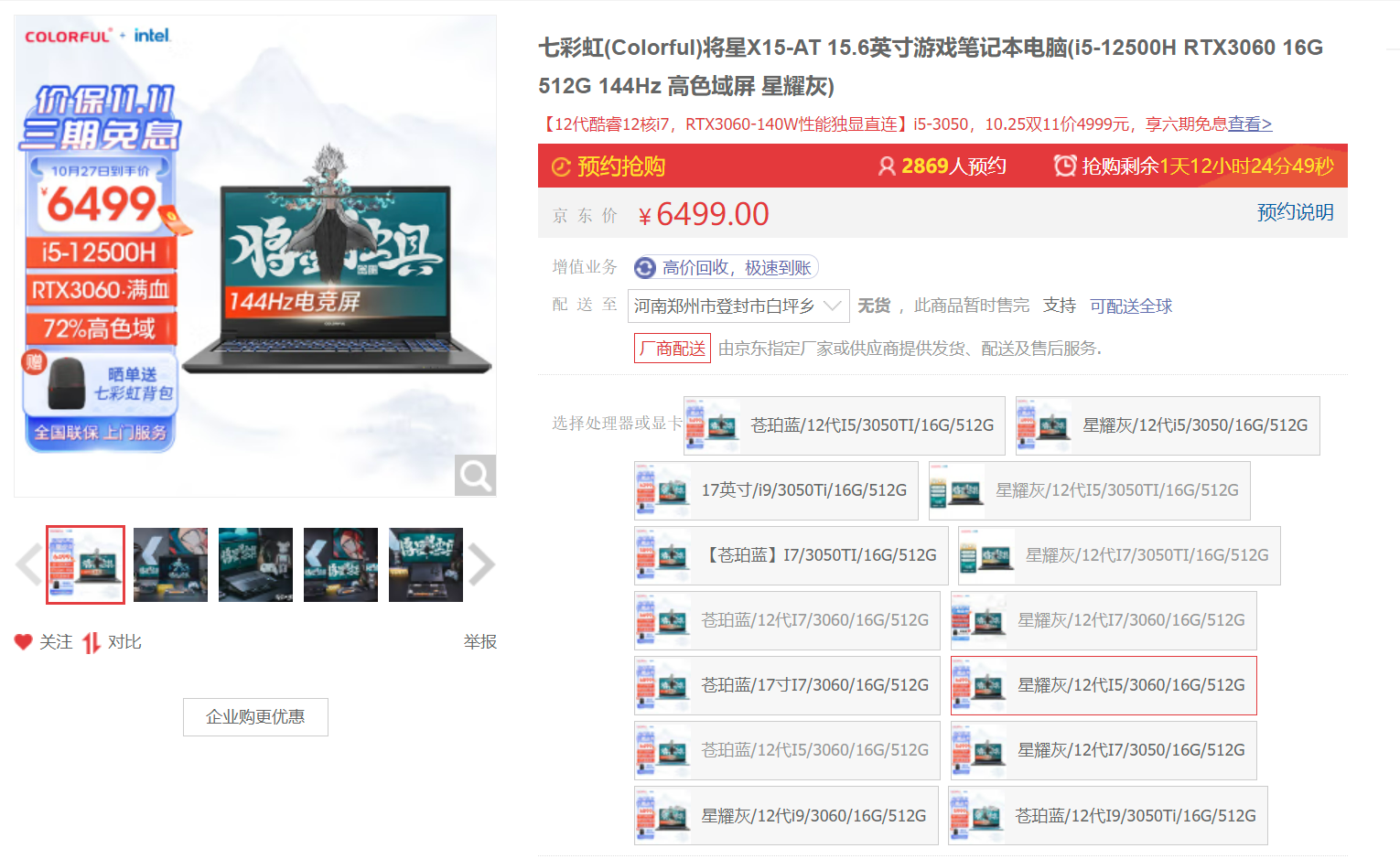Image resolution: width=1400 pixels, height=859 pixels.
Task: Select option 苍珀蓝/17寸I7/3060/16G/512G
Action: (787, 685)
